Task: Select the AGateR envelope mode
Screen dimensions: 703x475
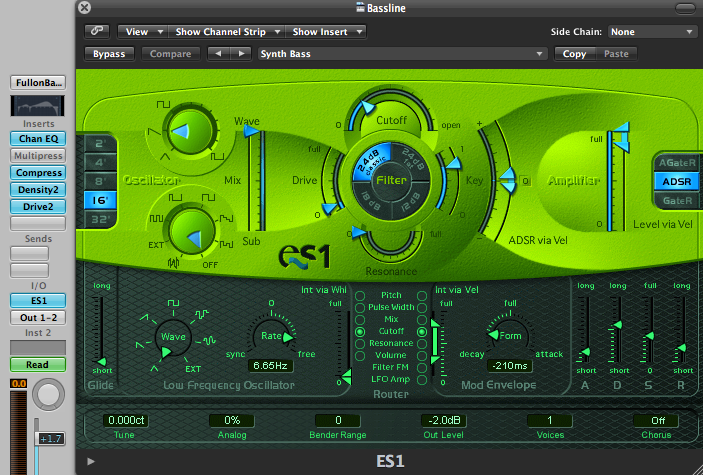Action: [677, 163]
